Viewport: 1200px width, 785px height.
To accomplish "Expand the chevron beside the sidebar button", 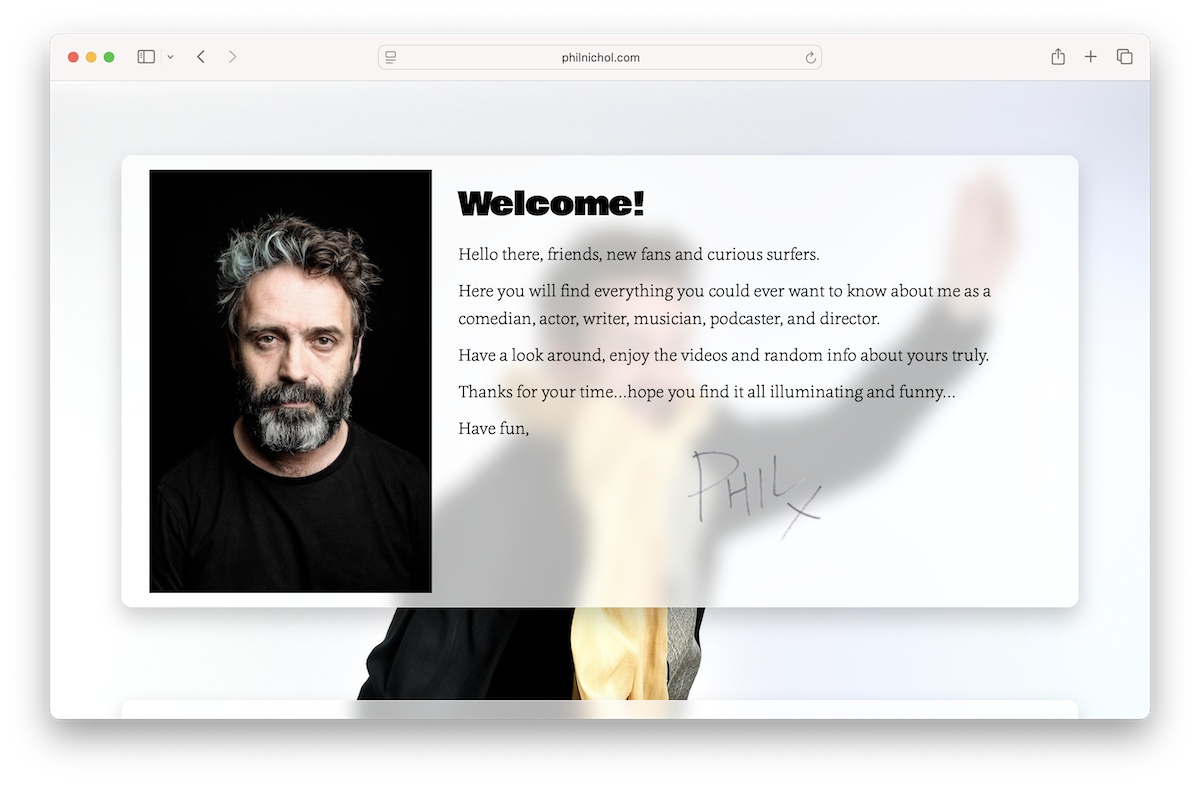I will (x=169, y=57).
